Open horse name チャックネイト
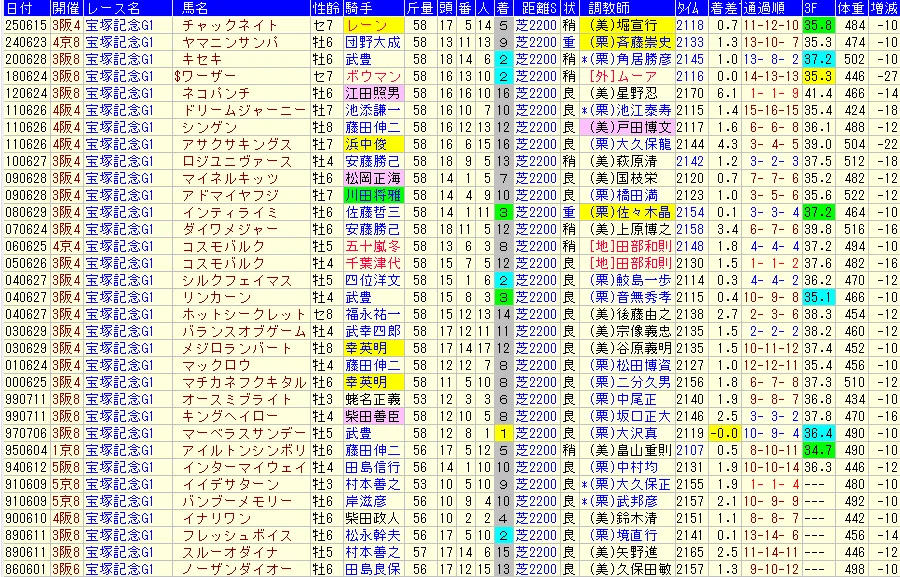 click(230, 25)
